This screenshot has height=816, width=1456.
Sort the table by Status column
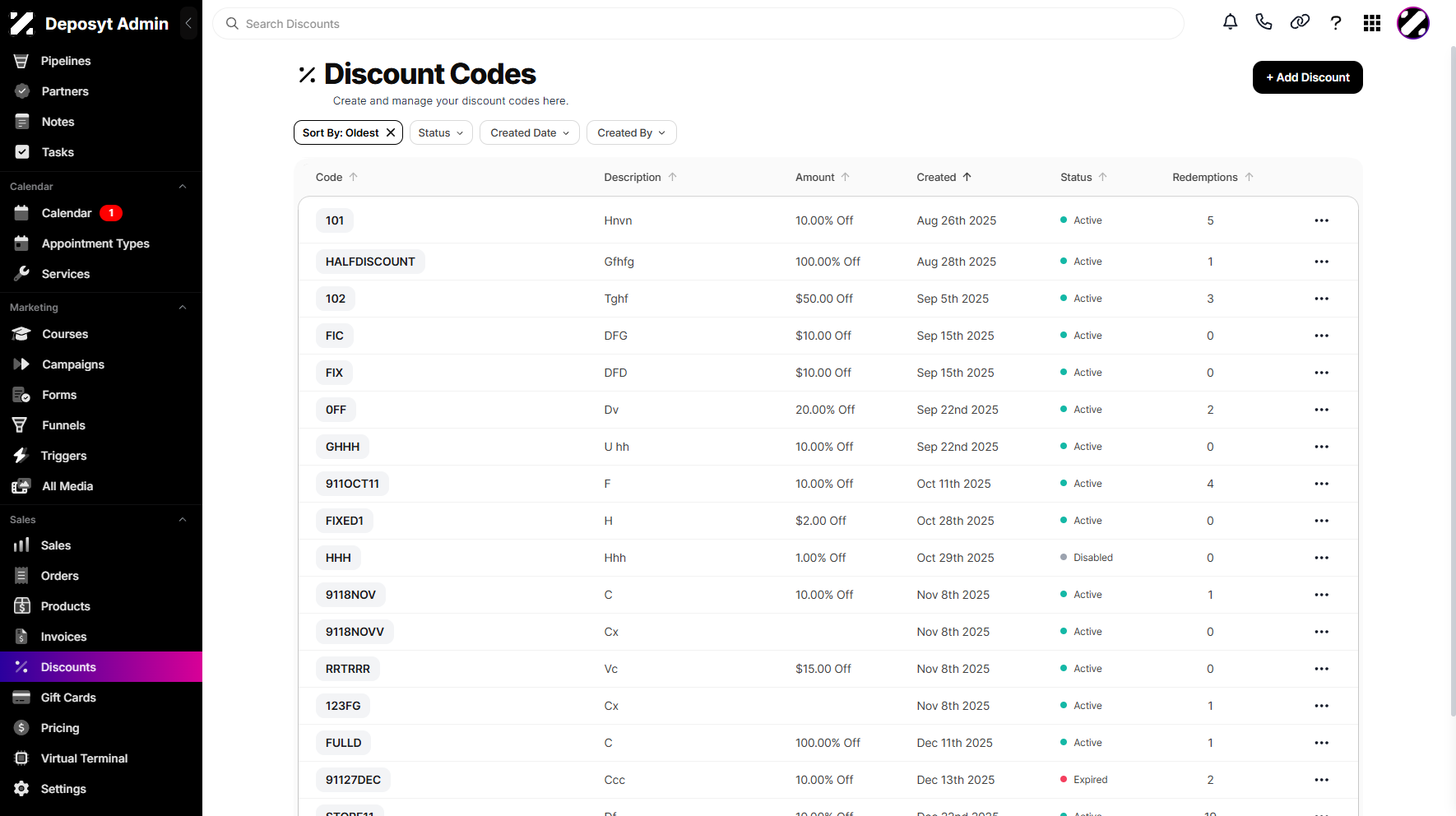coord(1083,177)
